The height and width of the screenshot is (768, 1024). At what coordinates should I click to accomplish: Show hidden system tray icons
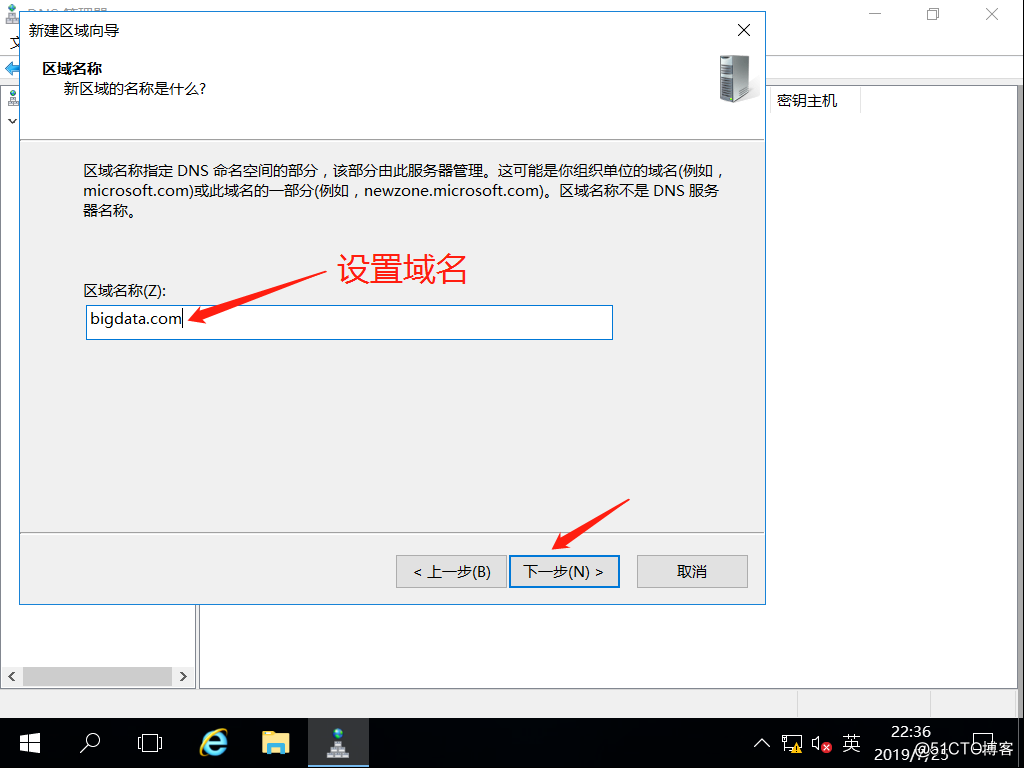(761, 743)
